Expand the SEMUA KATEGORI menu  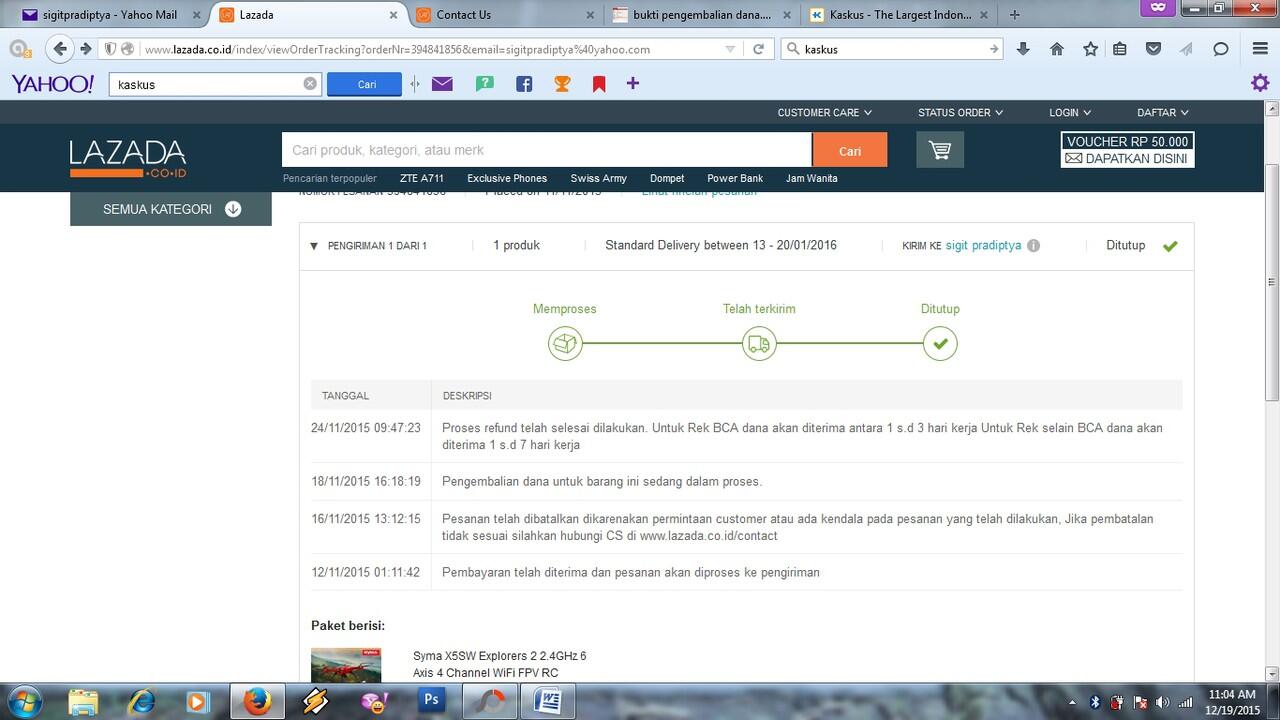[x=171, y=209]
